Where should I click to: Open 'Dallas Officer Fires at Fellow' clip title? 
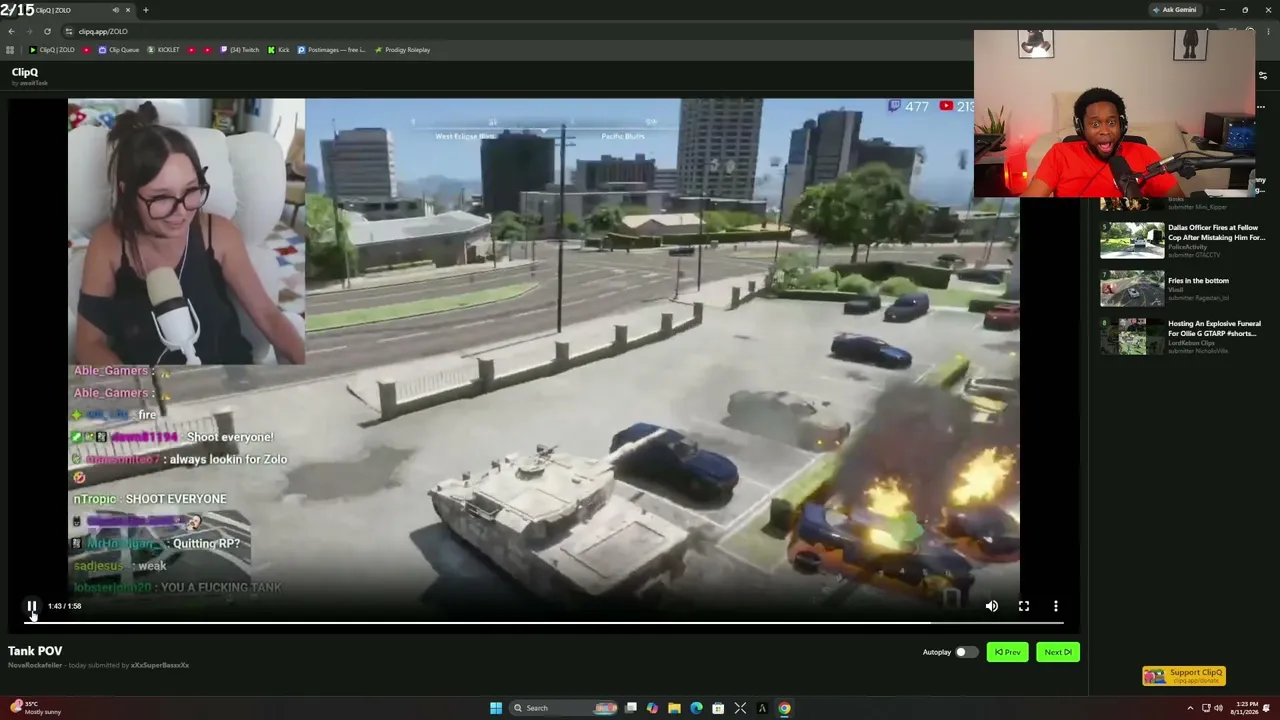[1216, 232]
